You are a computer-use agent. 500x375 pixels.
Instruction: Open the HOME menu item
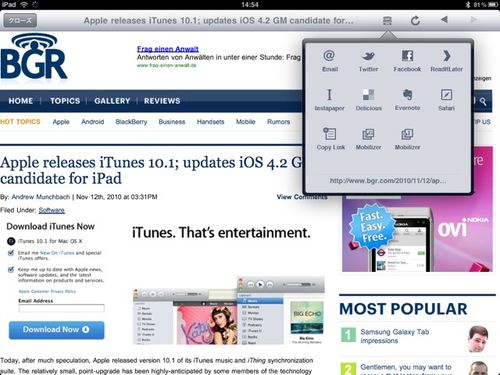pos(21,101)
